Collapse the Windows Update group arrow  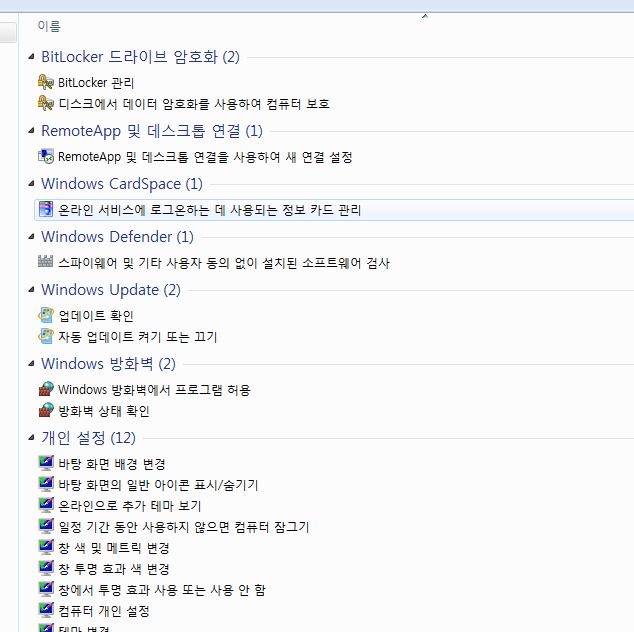click(x=31, y=290)
